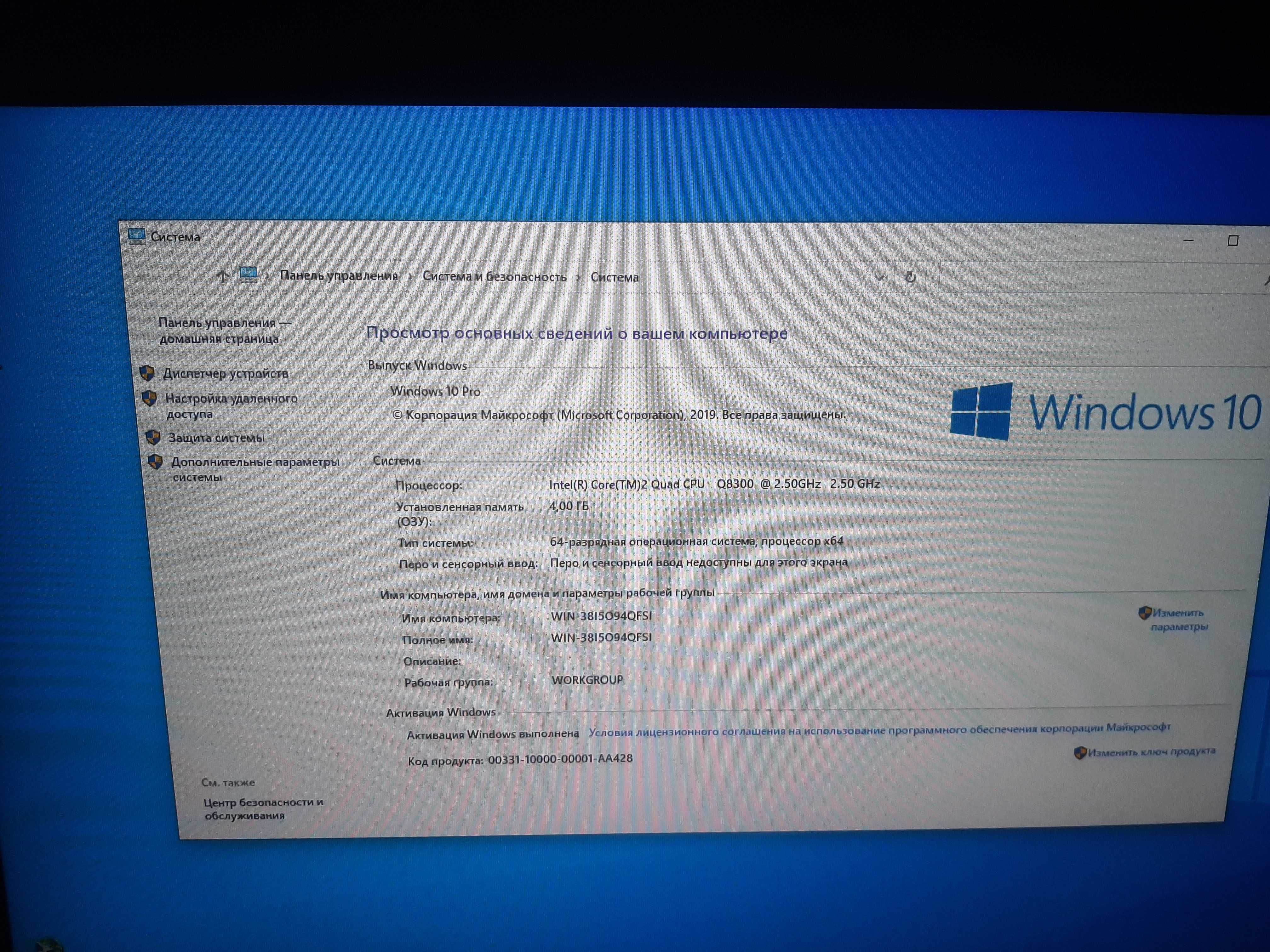
Task: Expand chevron before Панель управления breadcrumb
Action: coord(267,276)
